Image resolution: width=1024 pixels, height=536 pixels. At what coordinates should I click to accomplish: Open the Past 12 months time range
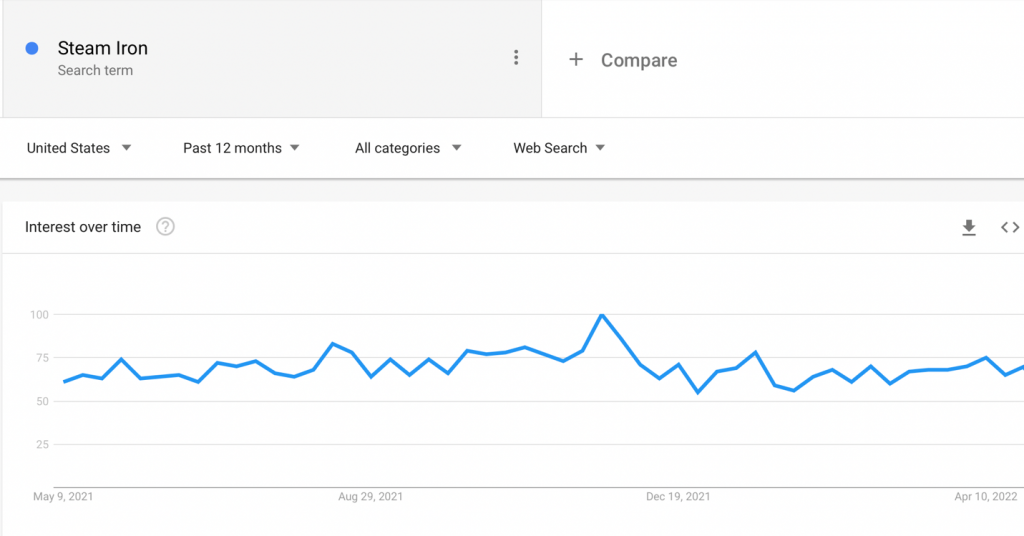(241, 148)
